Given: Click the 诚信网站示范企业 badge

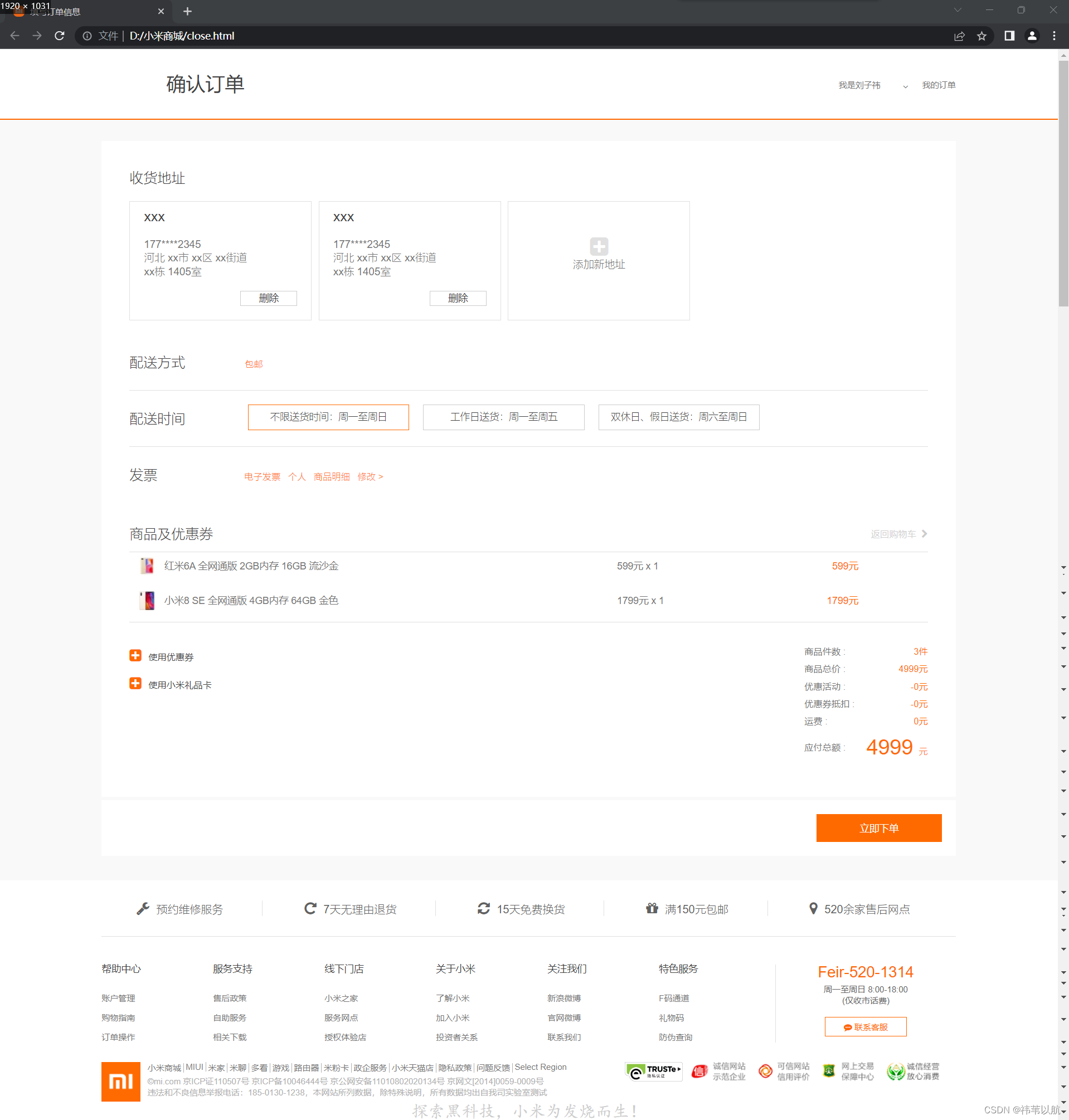Looking at the screenshot, I should tap(718, 1072).
